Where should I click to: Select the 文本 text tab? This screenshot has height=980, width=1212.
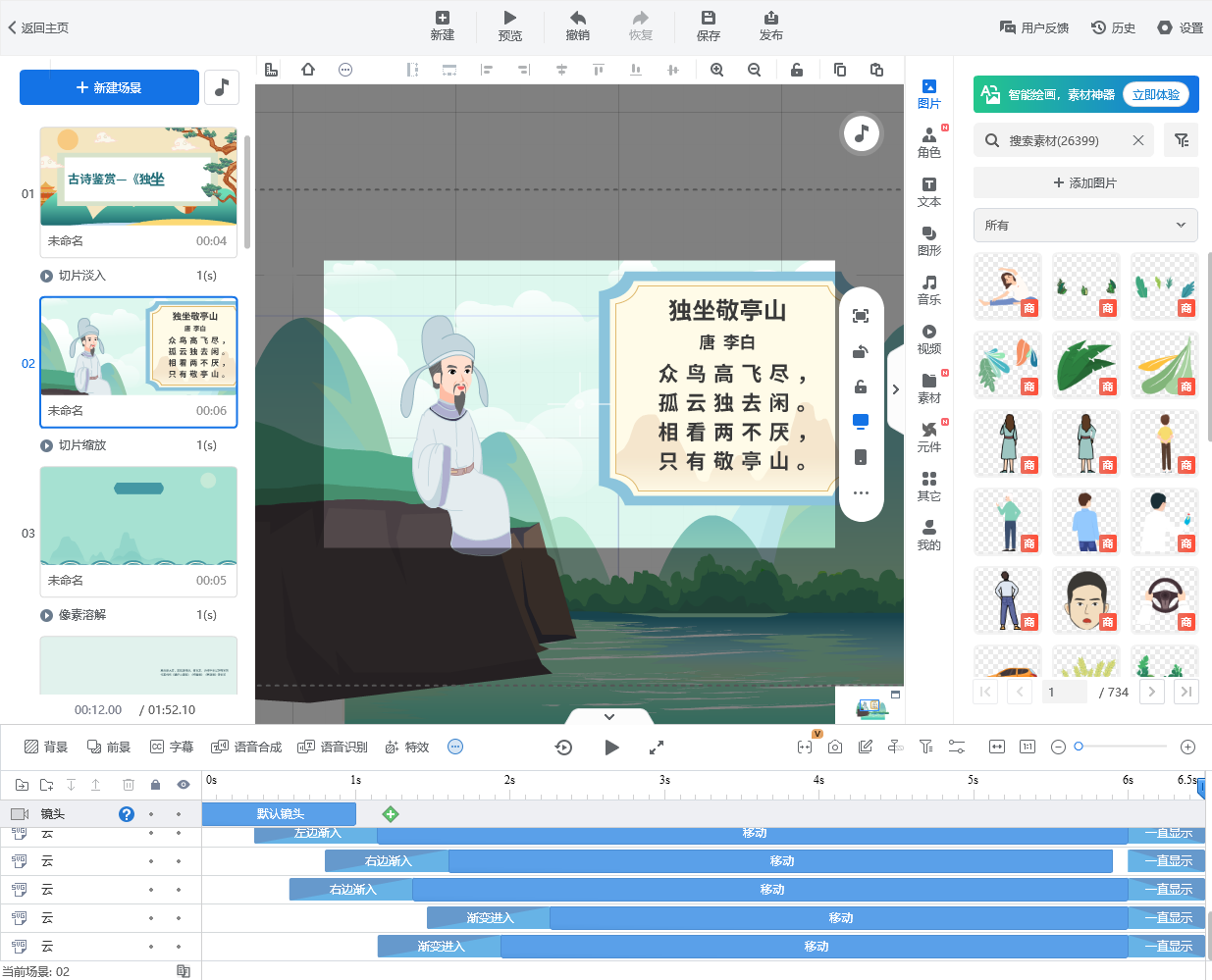click(929, 191)
